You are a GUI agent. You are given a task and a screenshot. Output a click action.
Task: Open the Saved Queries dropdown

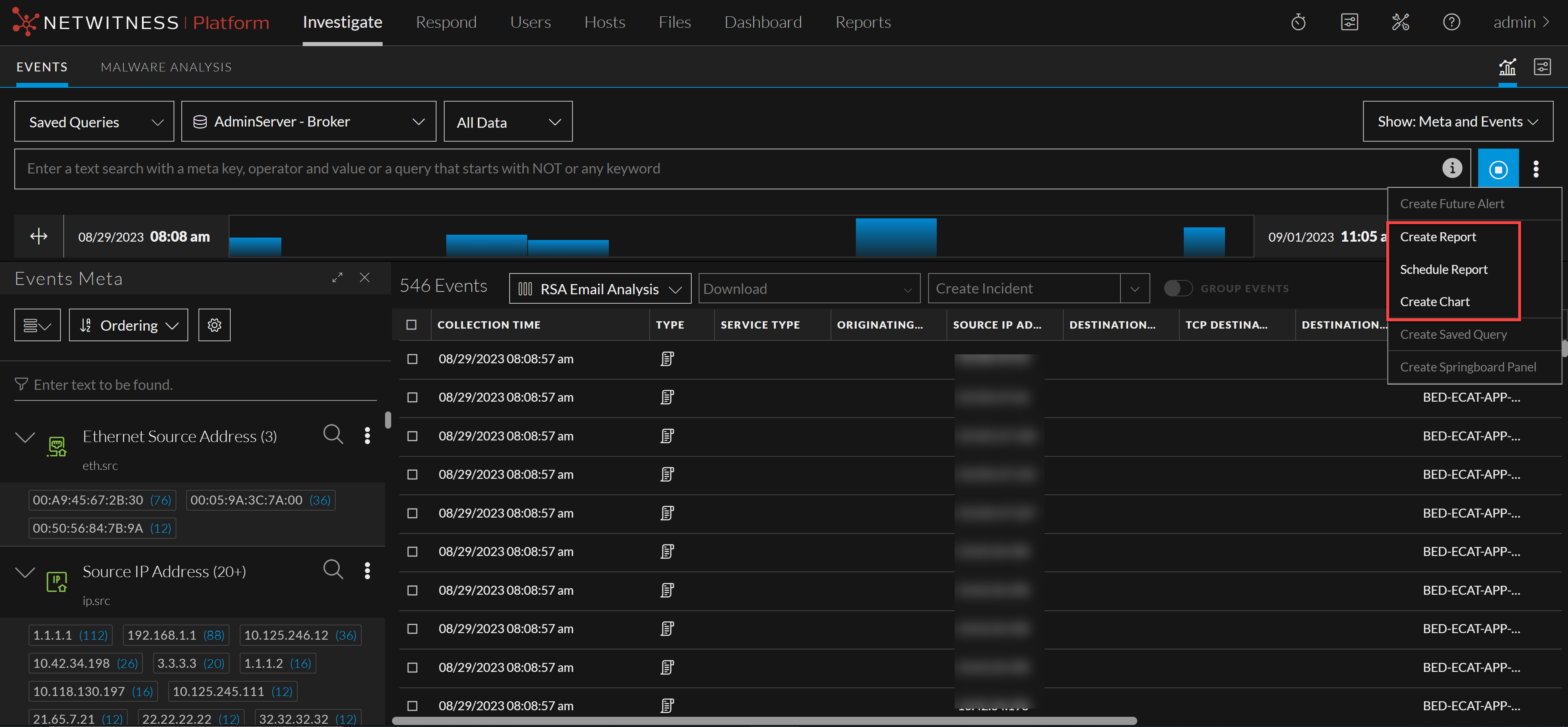click(x=94, y=122)
